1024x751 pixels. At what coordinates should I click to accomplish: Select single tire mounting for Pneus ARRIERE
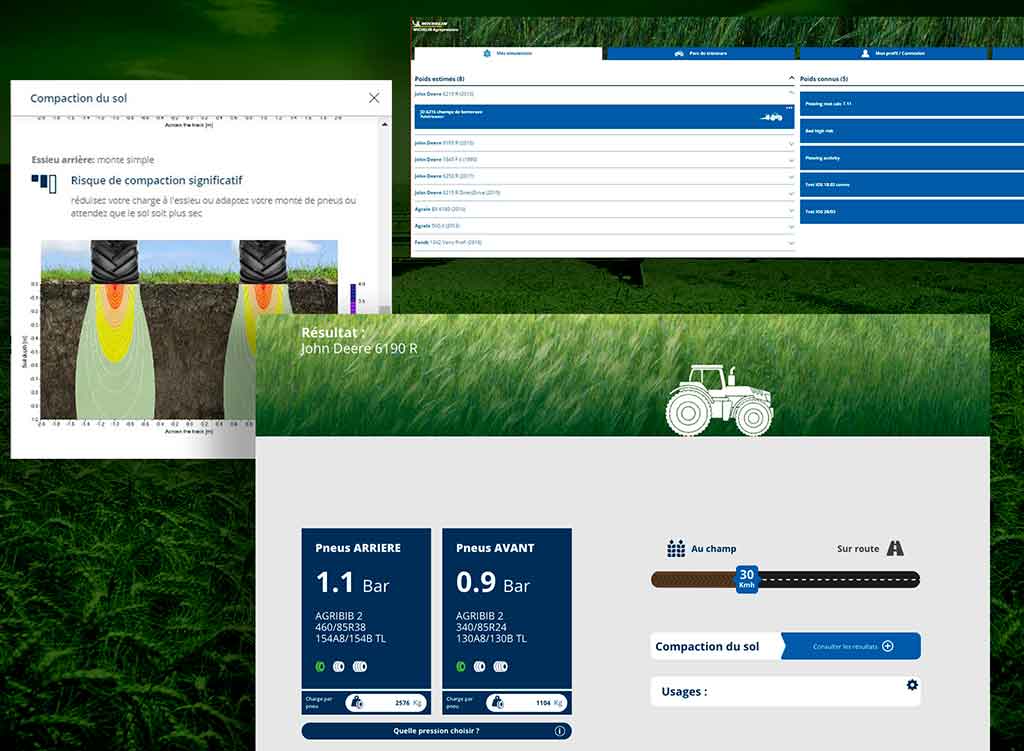pyautogui.click(x=320, y=667)
